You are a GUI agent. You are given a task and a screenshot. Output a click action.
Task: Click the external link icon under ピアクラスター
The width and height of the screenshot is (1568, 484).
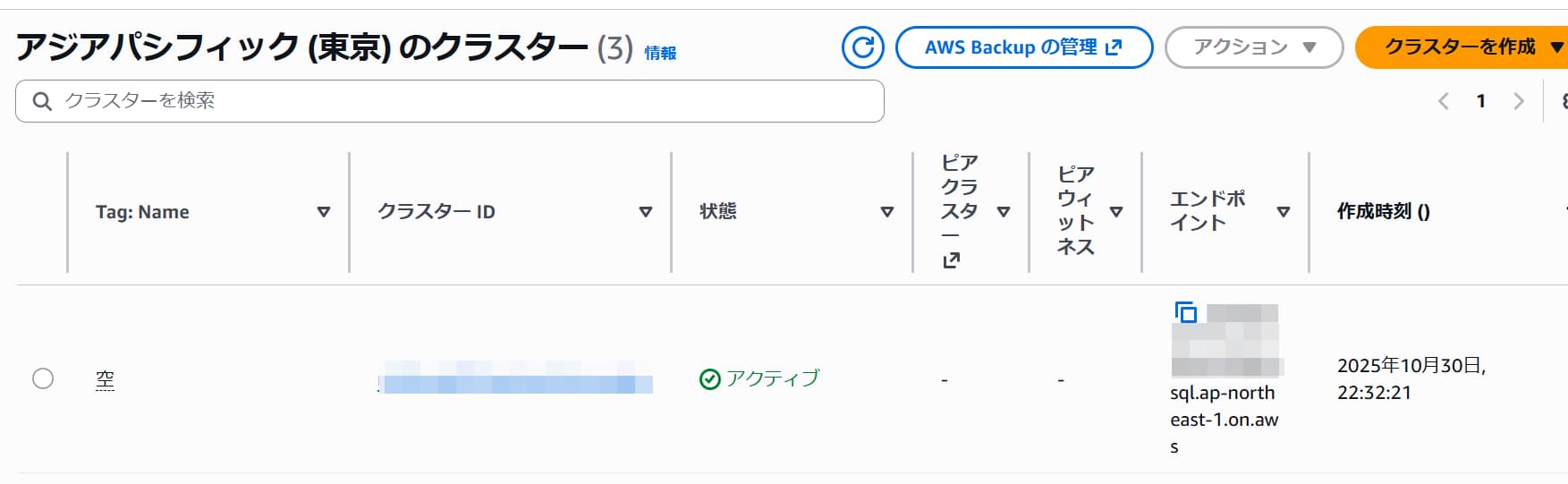click(951, 260)
